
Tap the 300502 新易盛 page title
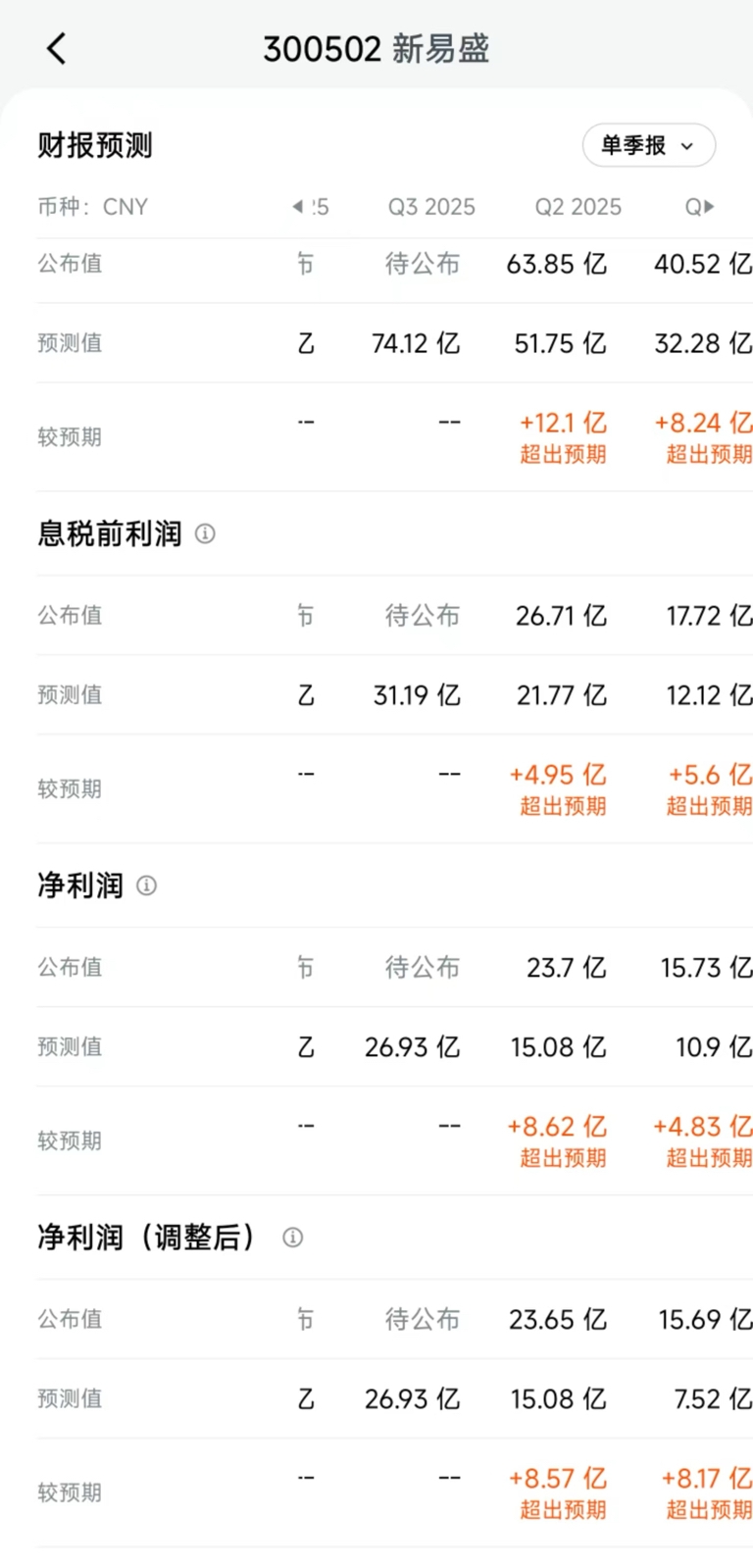click(x=376, y=48)
